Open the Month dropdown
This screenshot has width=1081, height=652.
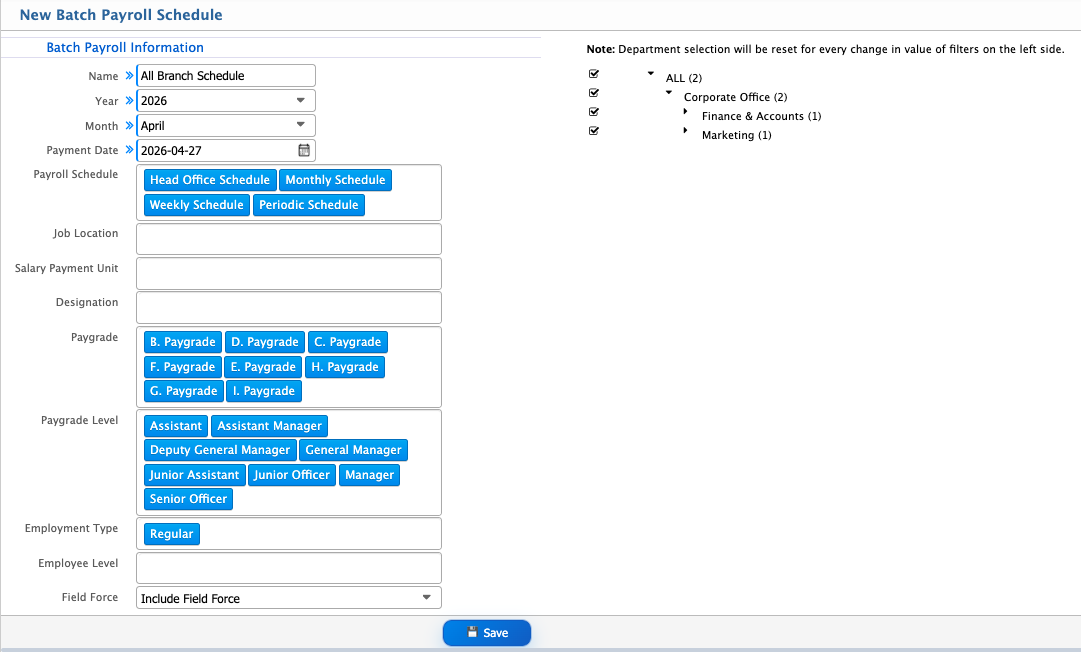click(x=300, y=126)
